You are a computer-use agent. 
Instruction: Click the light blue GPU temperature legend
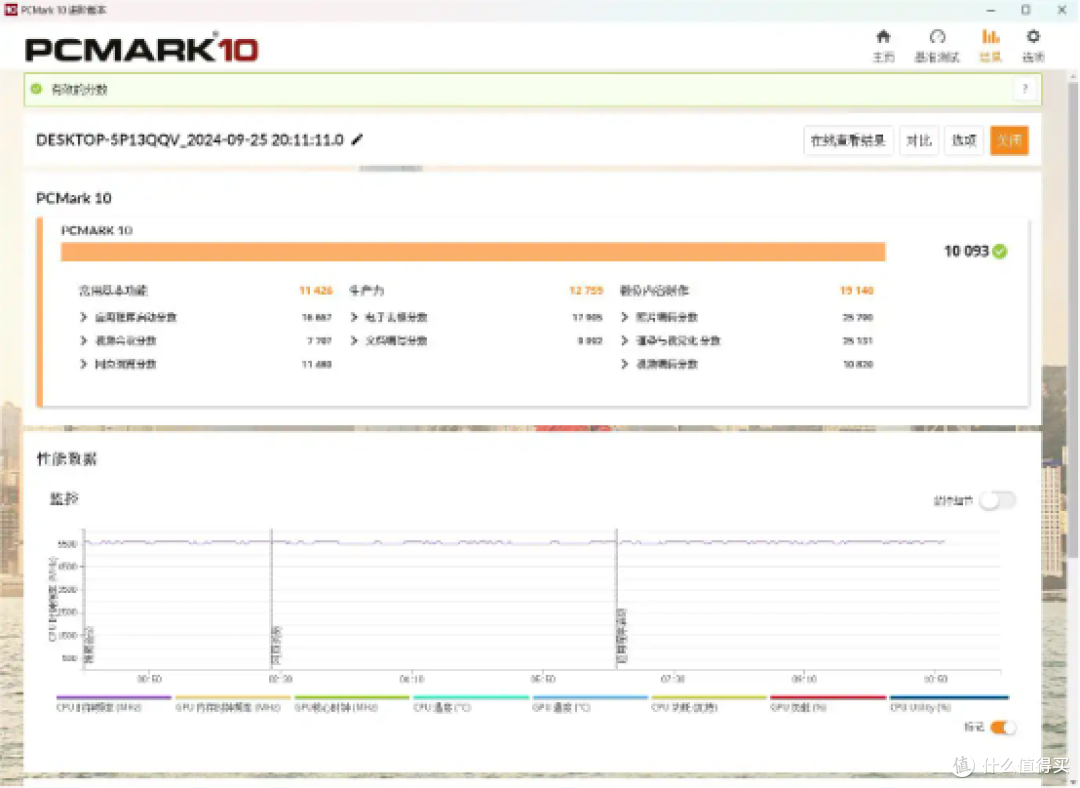click(x=590, y=703)
